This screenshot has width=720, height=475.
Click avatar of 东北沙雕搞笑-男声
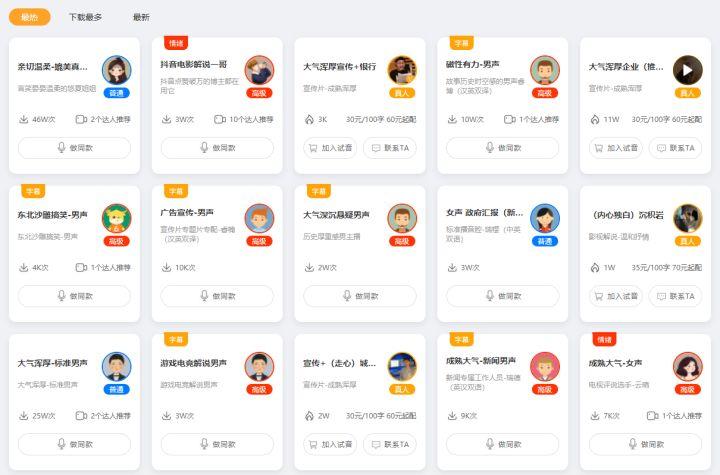click(x=116, y=218)
